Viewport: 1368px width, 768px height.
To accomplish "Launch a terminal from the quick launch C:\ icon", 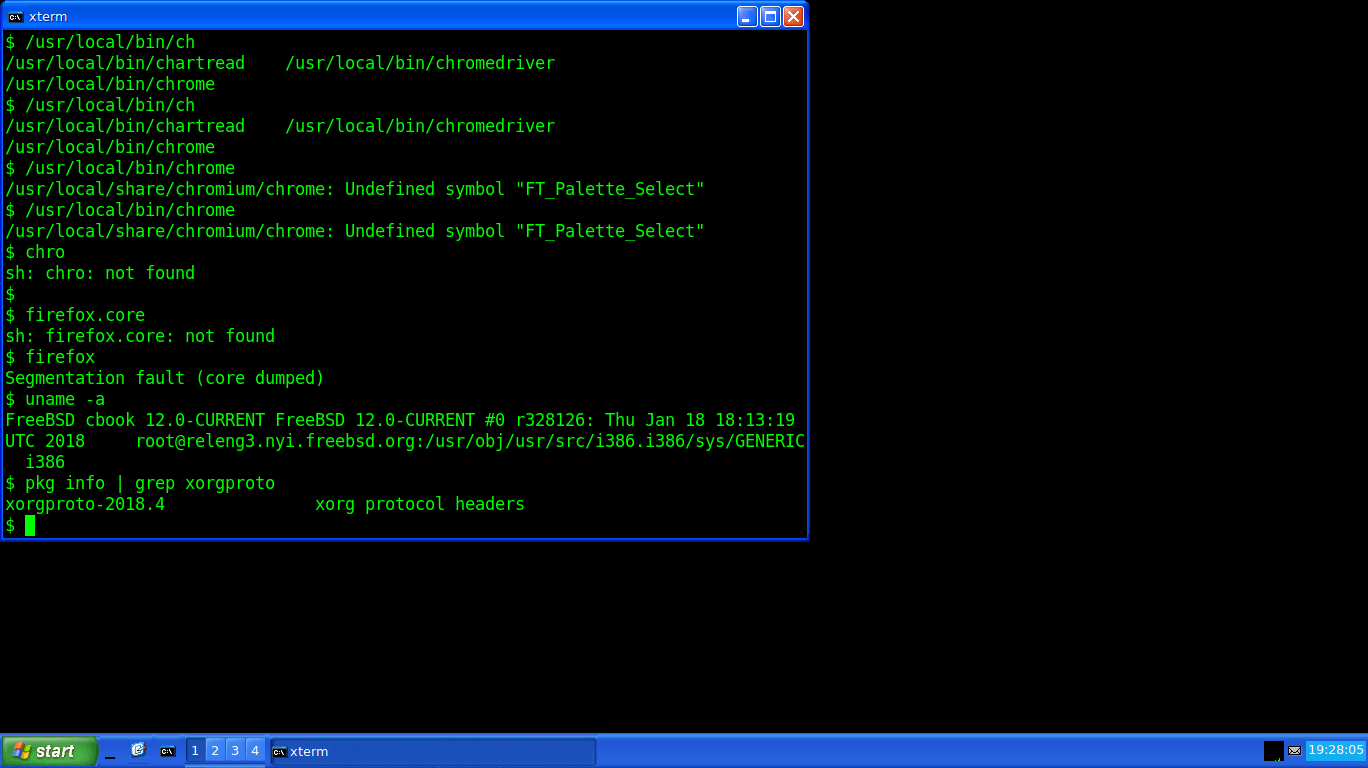I will [x=167, y=751].
